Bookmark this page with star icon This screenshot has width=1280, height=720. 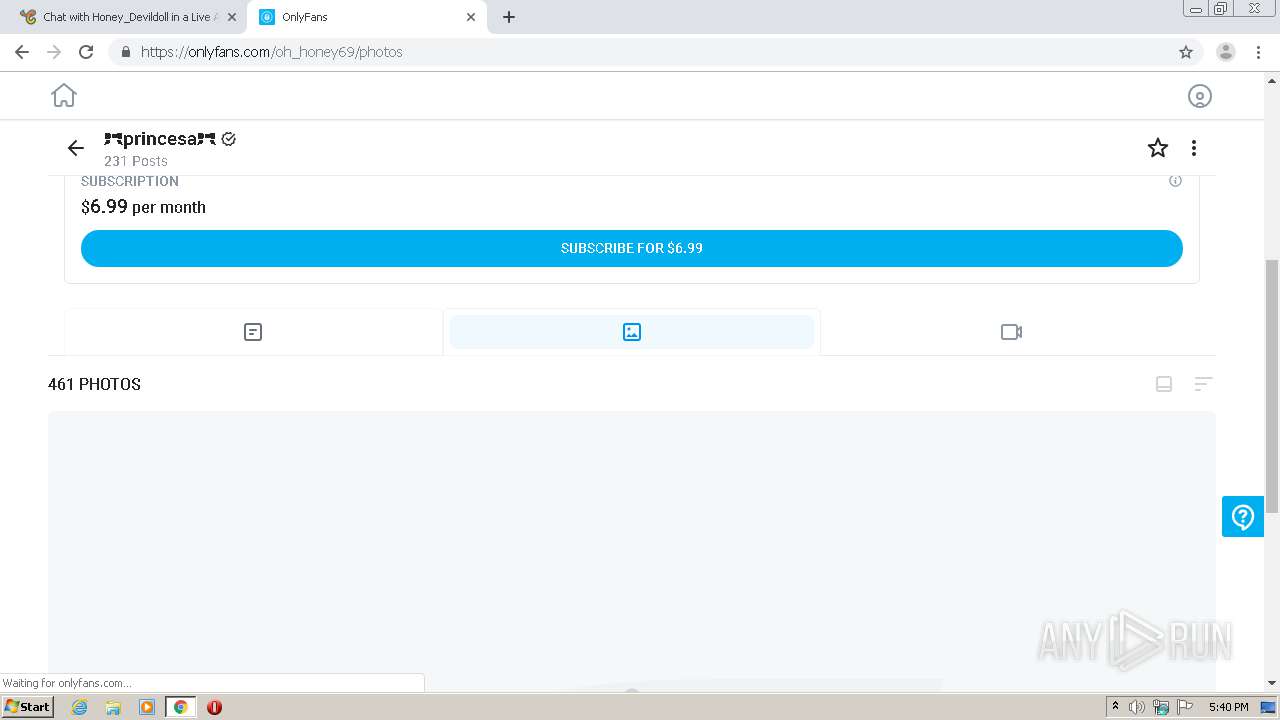[x=1186, y=52]
